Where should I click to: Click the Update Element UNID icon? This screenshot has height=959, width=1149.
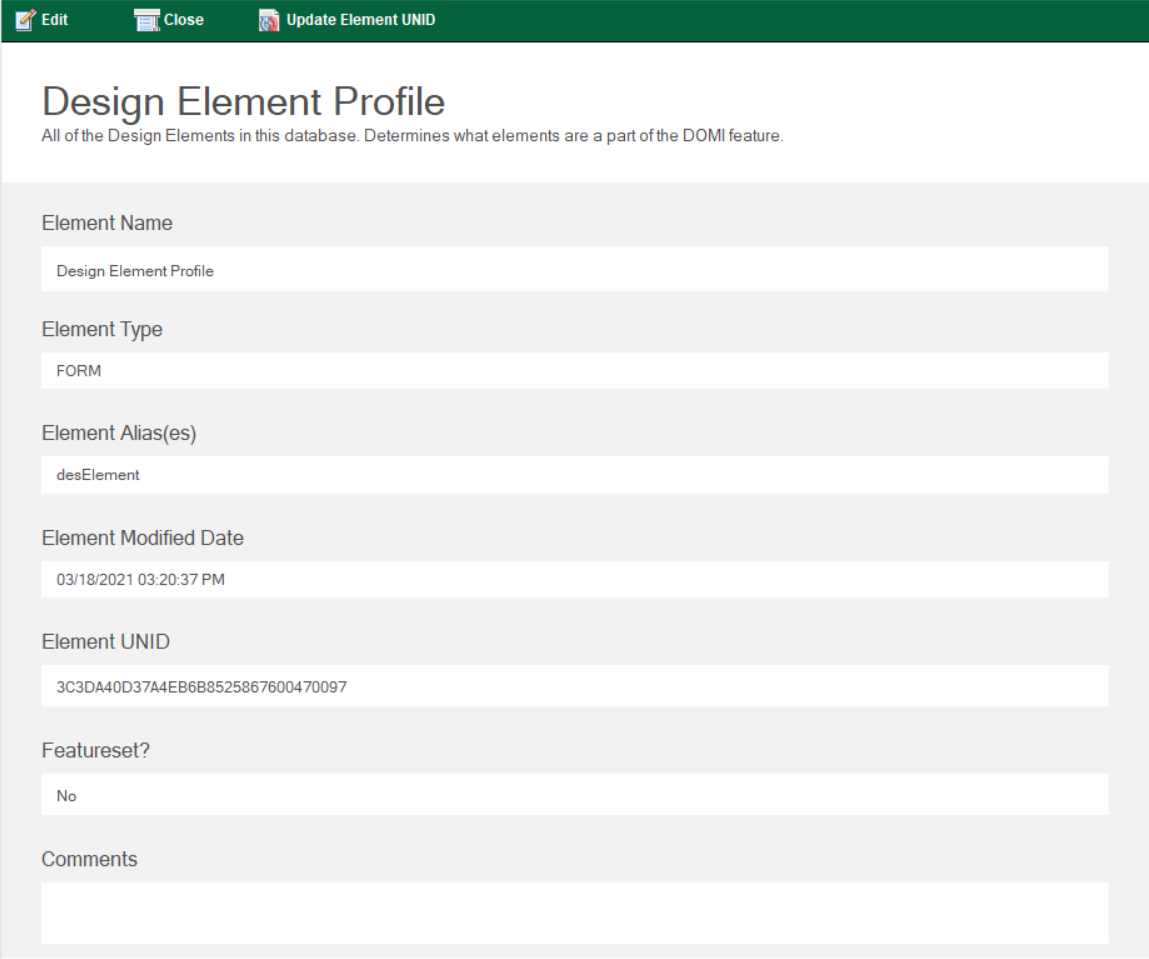[269, 21]
